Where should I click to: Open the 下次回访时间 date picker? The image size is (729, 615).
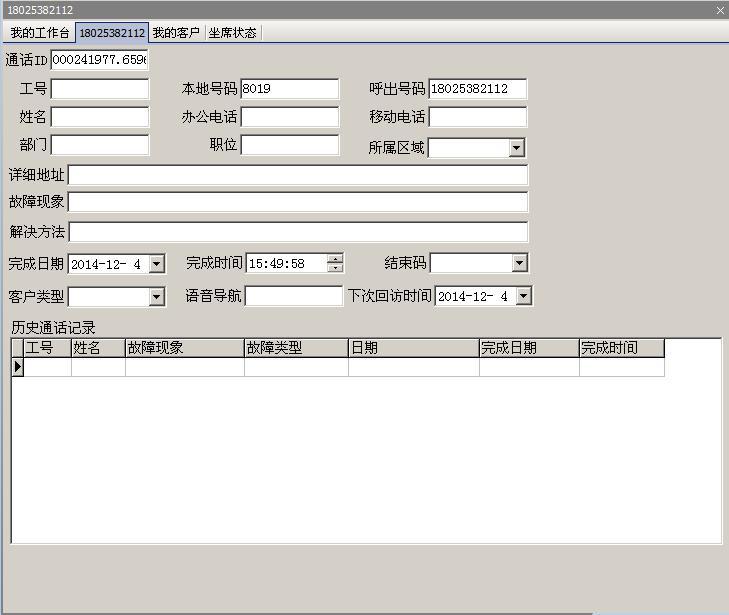click(523, 296)
